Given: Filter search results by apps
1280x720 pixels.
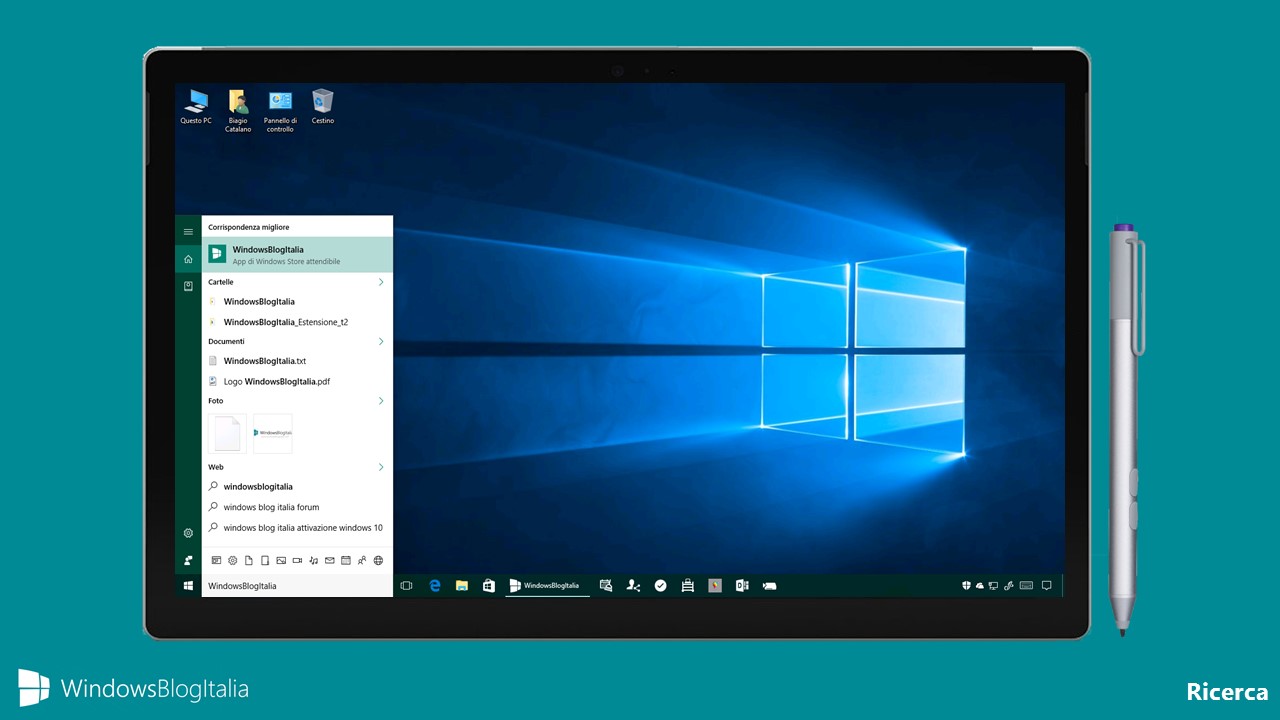Looking at the screenshot, I should tap(216, 560).
